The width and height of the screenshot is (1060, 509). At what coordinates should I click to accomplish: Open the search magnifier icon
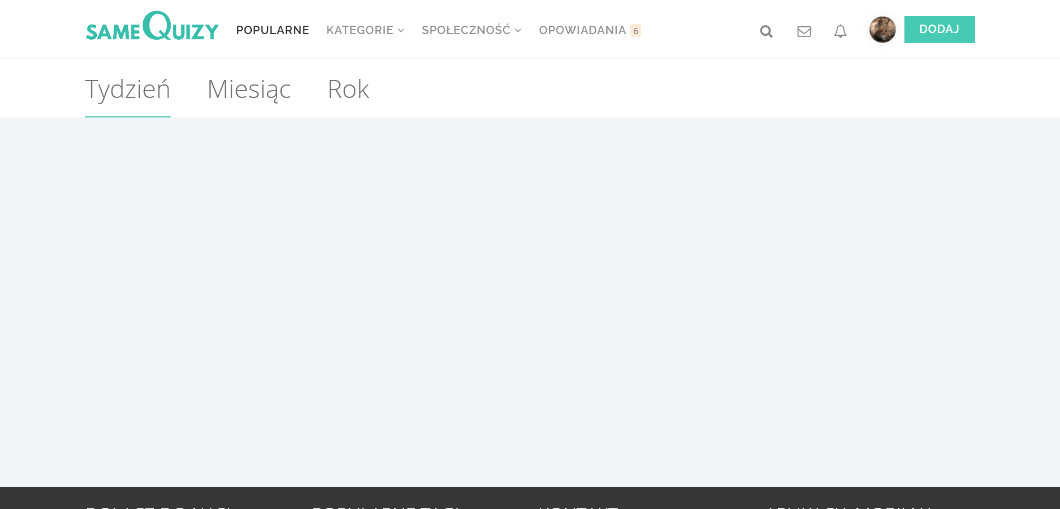(766, 31)
